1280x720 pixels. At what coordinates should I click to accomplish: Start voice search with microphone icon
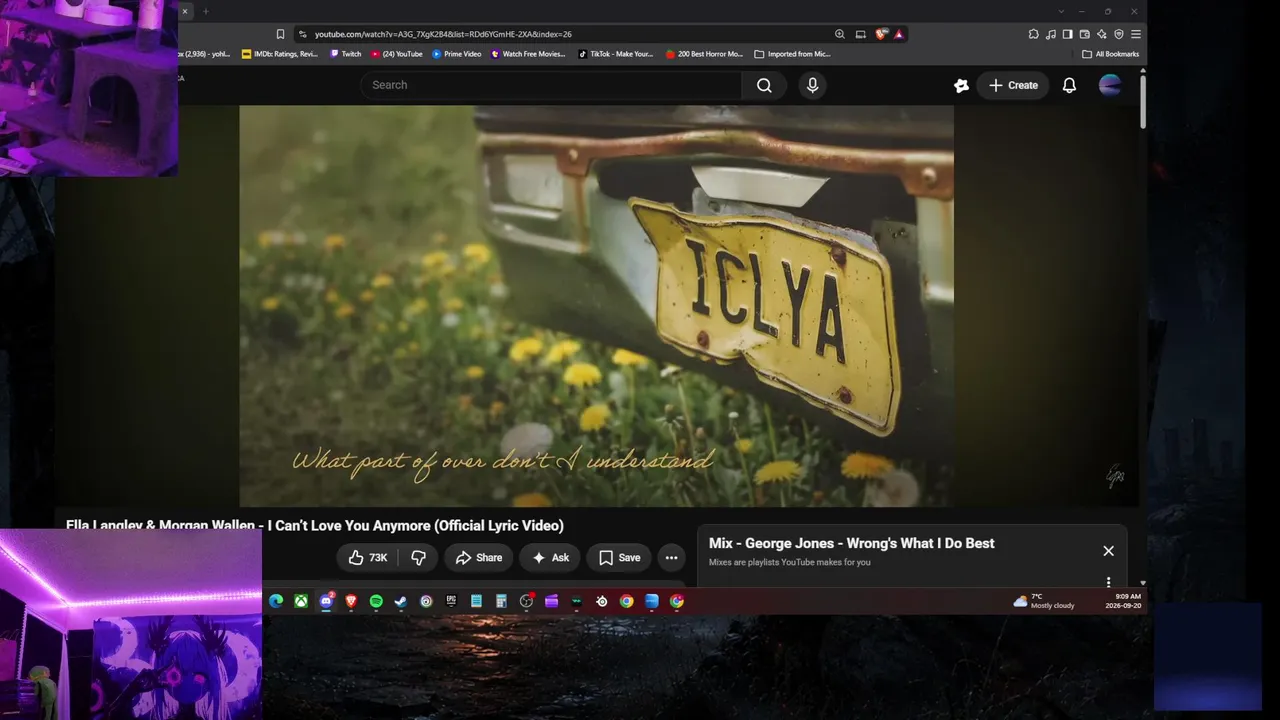812,85
